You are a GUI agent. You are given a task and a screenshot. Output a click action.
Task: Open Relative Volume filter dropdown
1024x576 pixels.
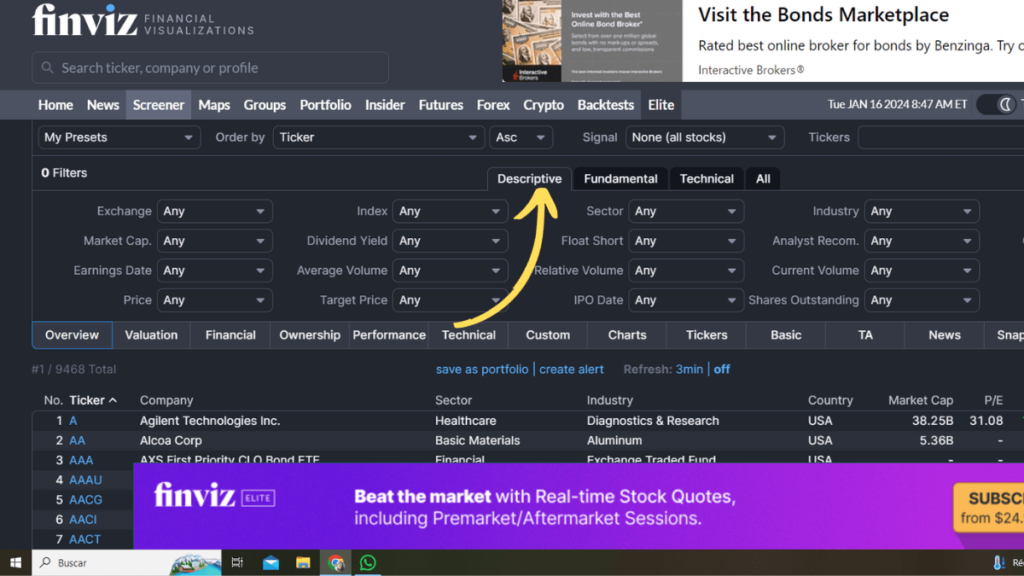pos(686,270)
